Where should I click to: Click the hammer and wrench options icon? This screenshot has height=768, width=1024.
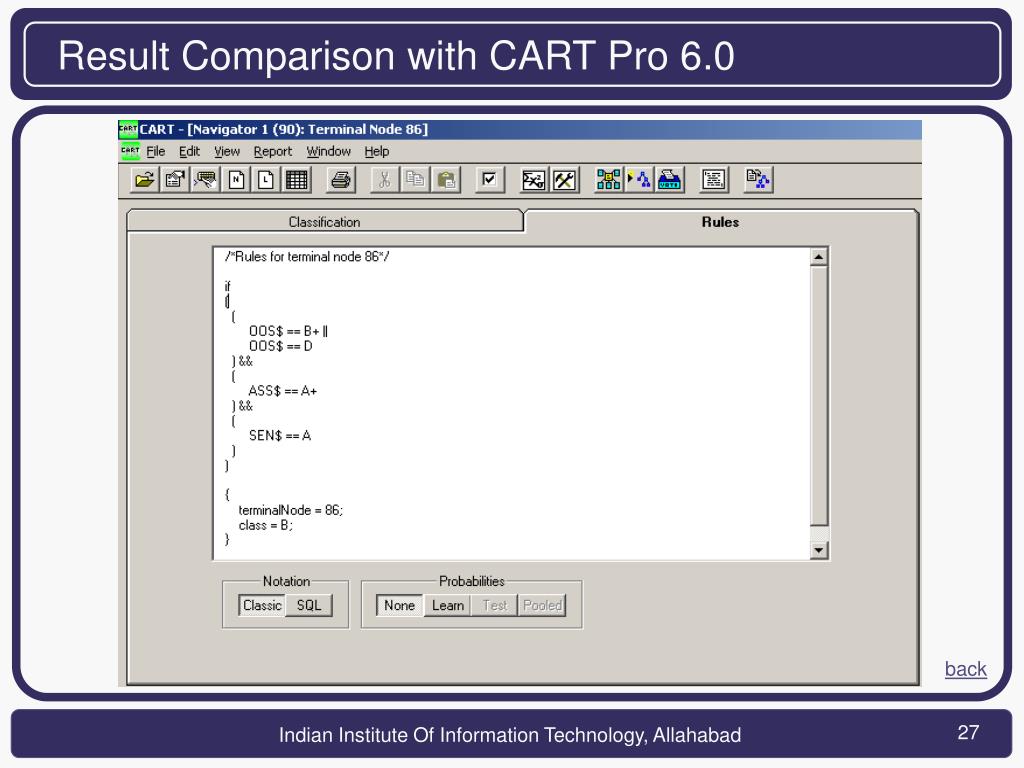pos(564,180)
